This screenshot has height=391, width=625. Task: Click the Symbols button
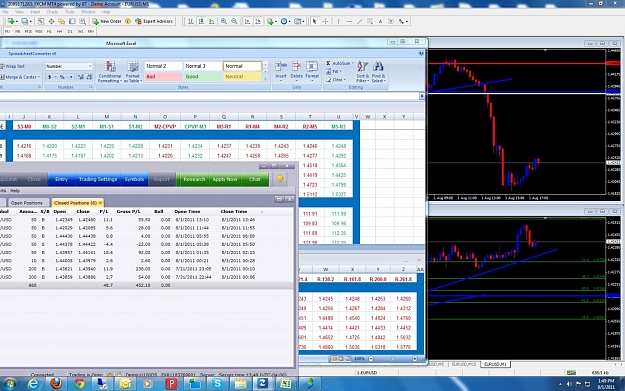(134, 179)
